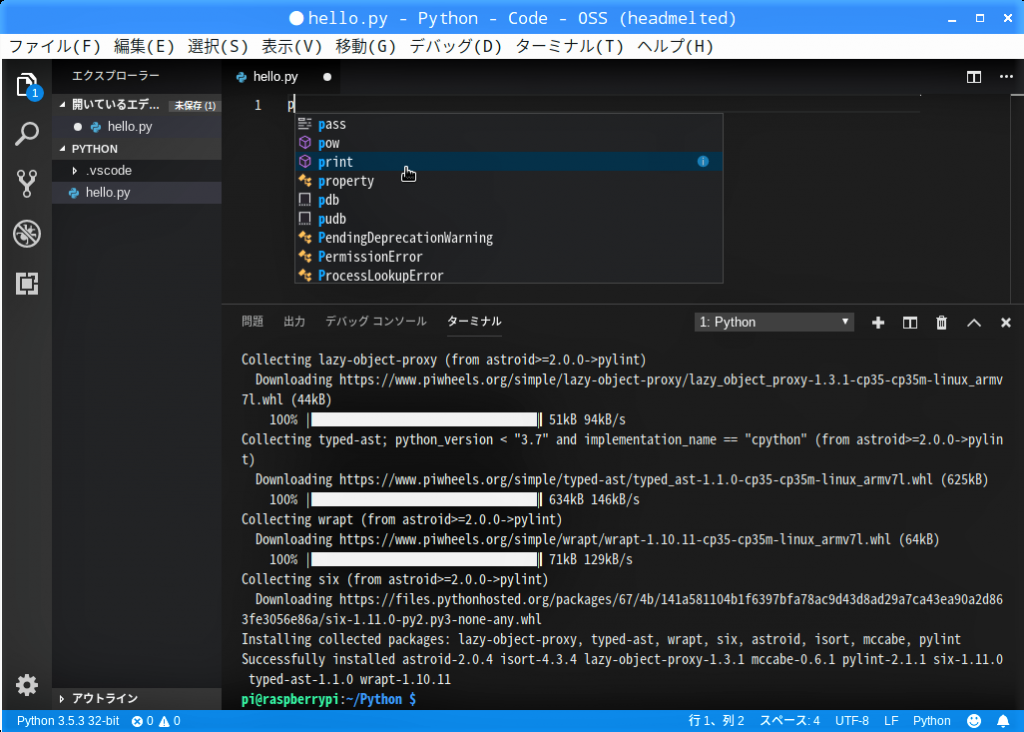Open the デバッグ(D) menu

(456, 46)
